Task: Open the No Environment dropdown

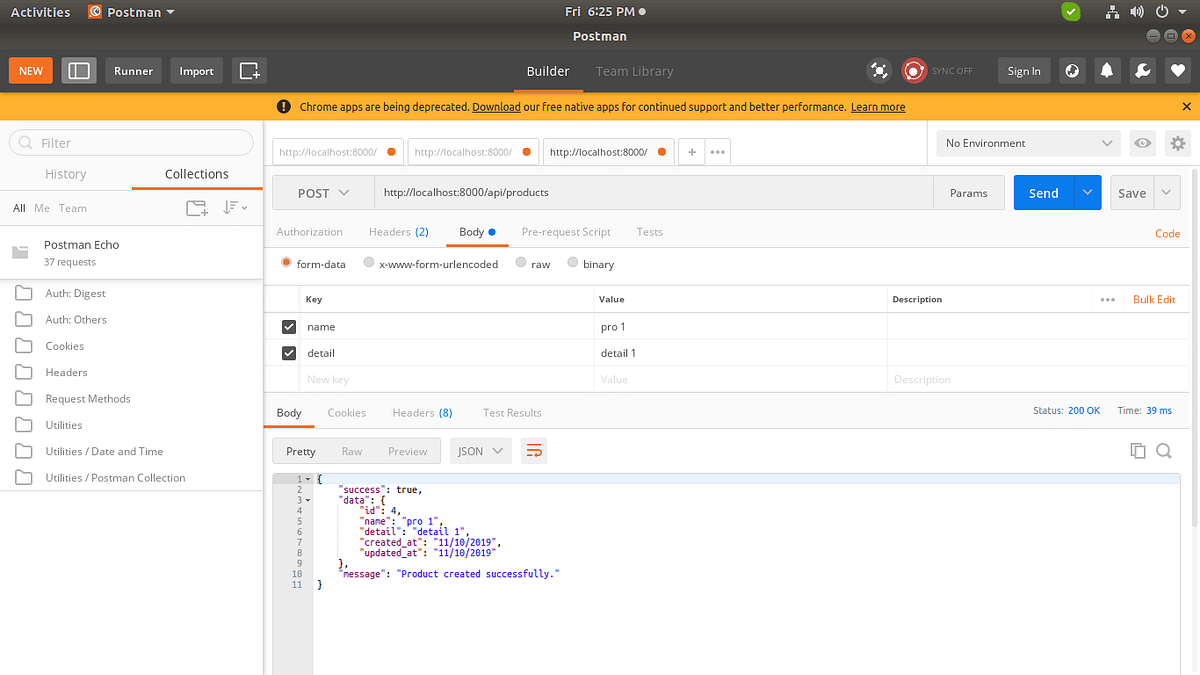Action: click(x=1027, y=143)
